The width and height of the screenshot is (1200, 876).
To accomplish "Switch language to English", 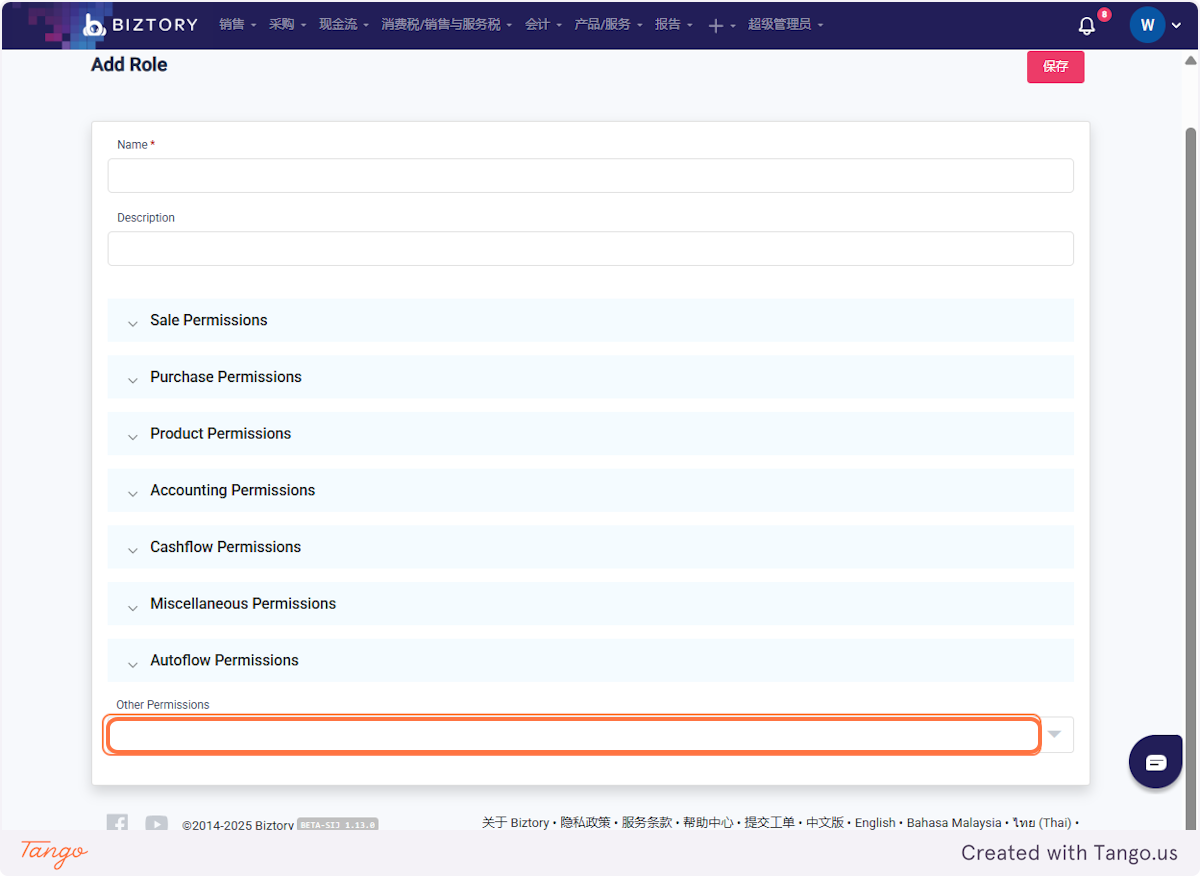I will tap(875, 823).
